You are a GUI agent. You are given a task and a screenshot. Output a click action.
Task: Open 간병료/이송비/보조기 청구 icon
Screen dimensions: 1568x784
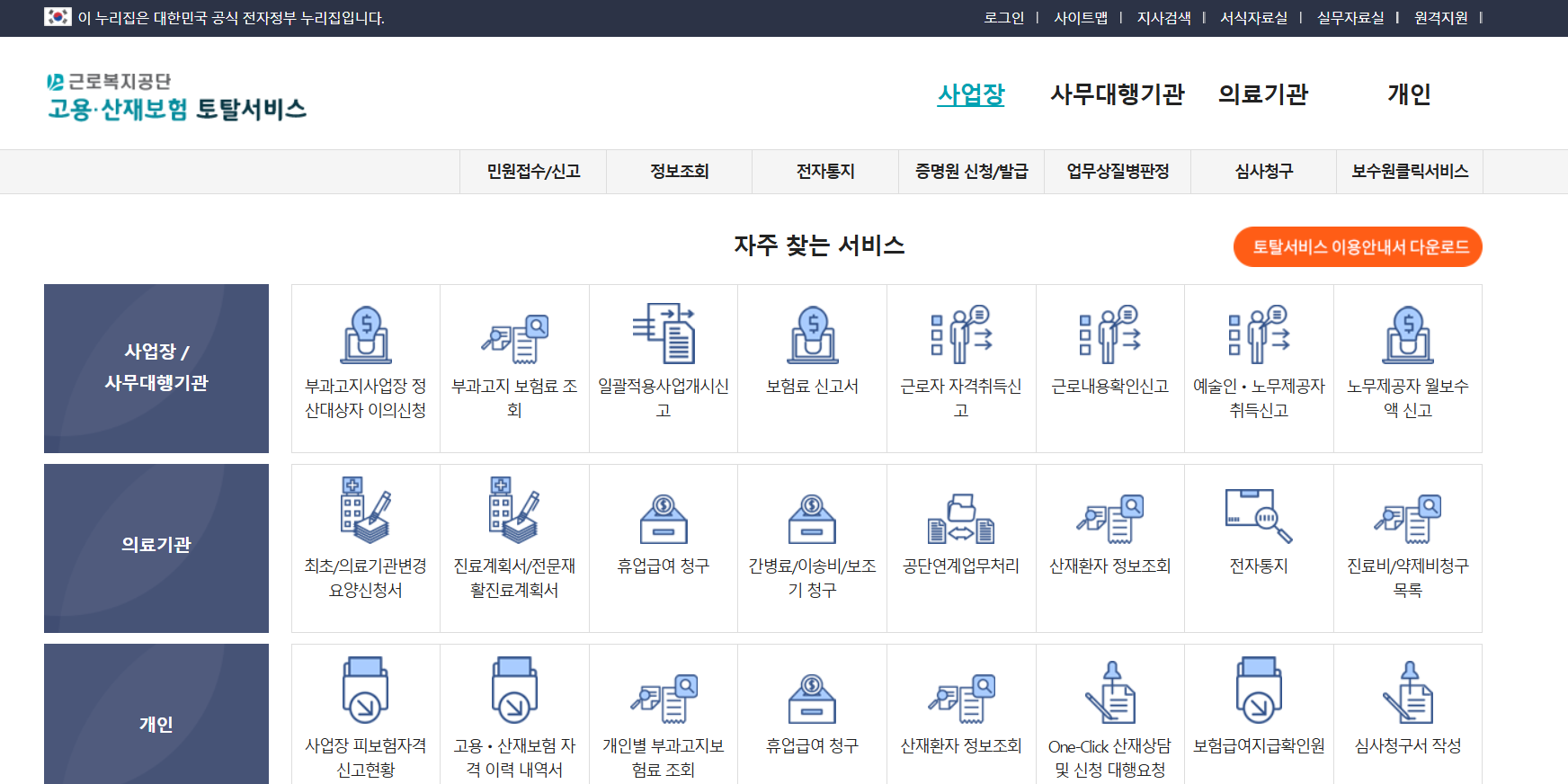coord(813,520)
